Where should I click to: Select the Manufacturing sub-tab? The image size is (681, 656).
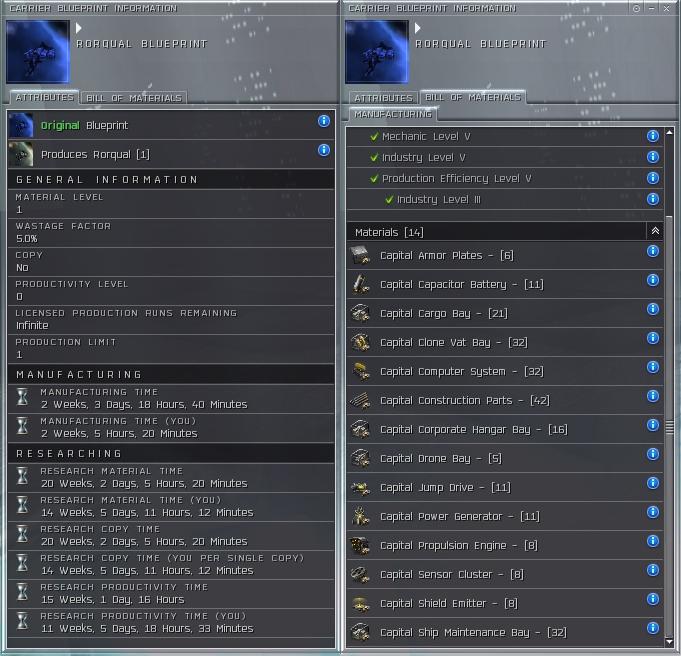click(x=393, y=114)
